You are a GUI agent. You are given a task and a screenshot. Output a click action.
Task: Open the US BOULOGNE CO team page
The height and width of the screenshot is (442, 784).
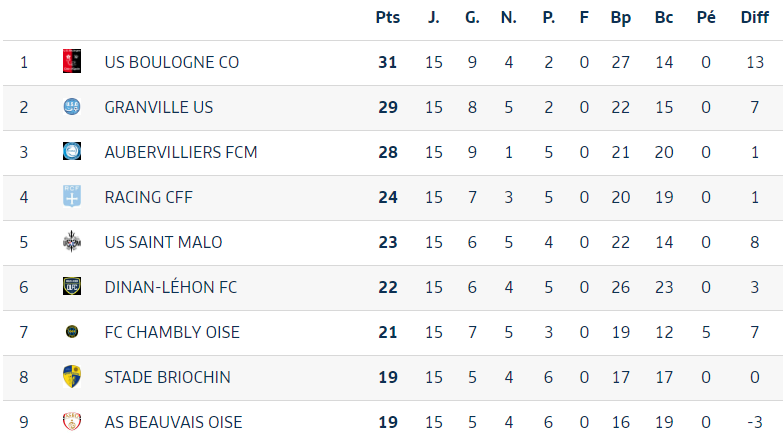(171, 62)
